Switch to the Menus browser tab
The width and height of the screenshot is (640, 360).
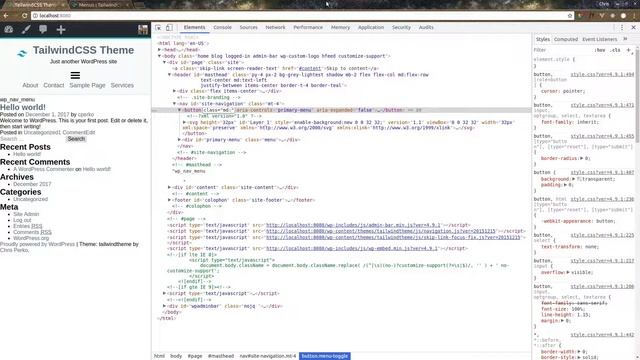click(98, 4)
